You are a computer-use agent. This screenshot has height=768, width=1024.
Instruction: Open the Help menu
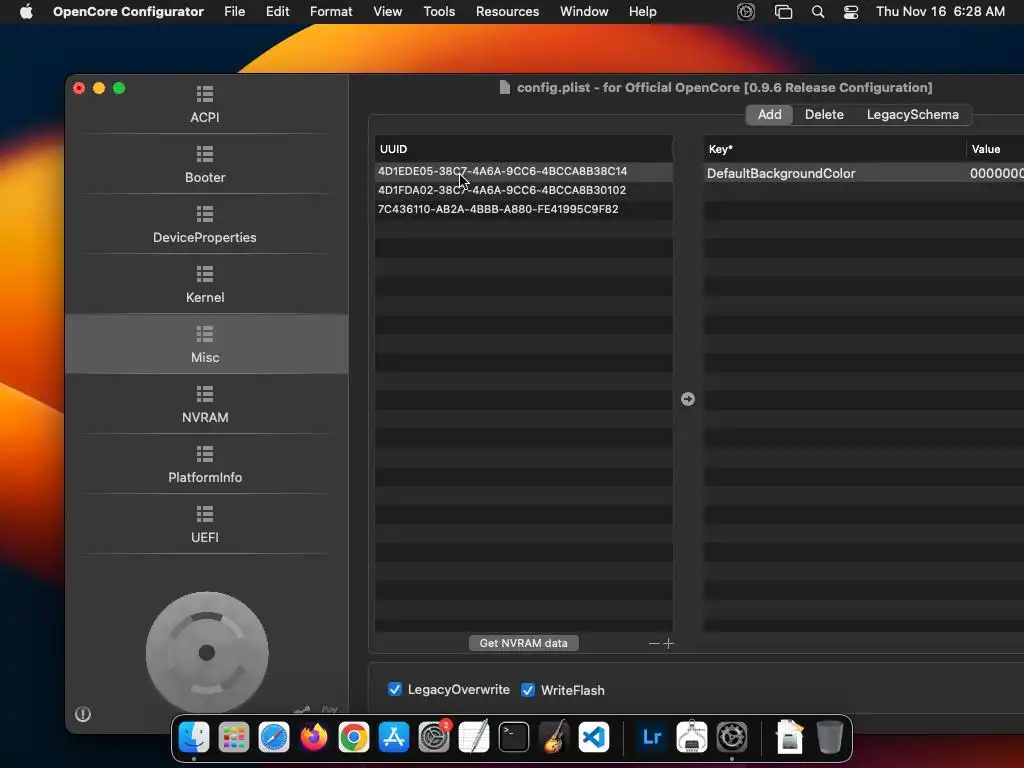643,12
